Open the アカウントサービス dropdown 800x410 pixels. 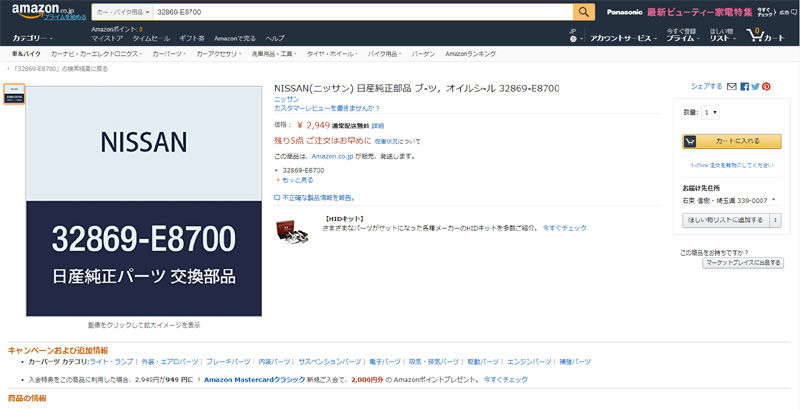623,38
